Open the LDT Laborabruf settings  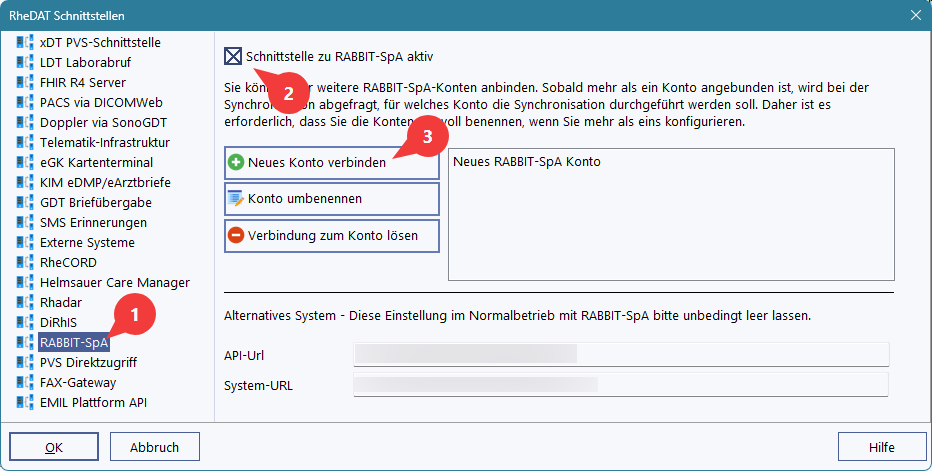click(x=85, y=62)
